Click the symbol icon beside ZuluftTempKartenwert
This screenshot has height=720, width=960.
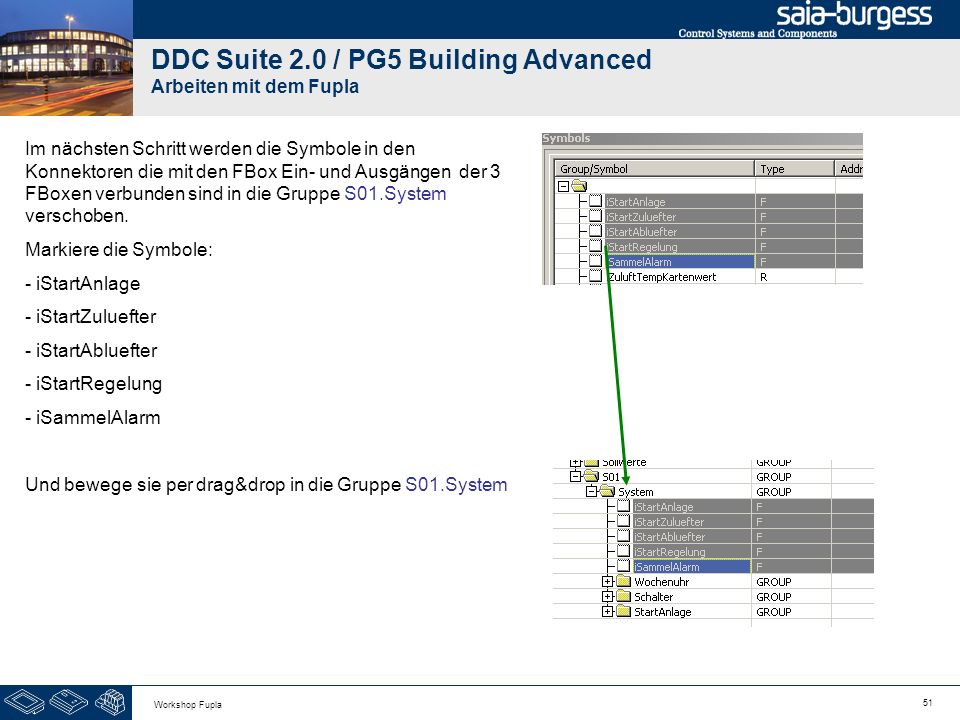pyautogui.click(x=596, y=277)
